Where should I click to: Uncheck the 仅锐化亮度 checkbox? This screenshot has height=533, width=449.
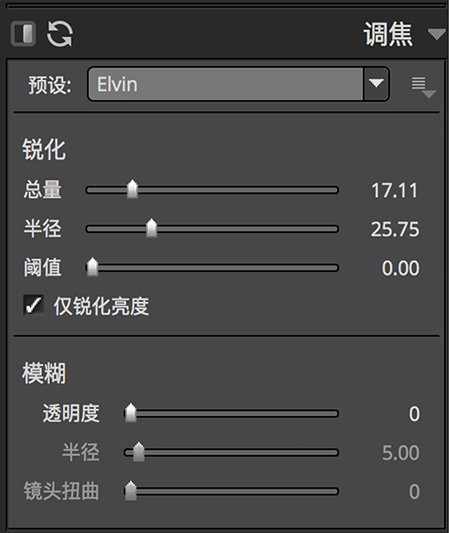(x=34, y=305)
